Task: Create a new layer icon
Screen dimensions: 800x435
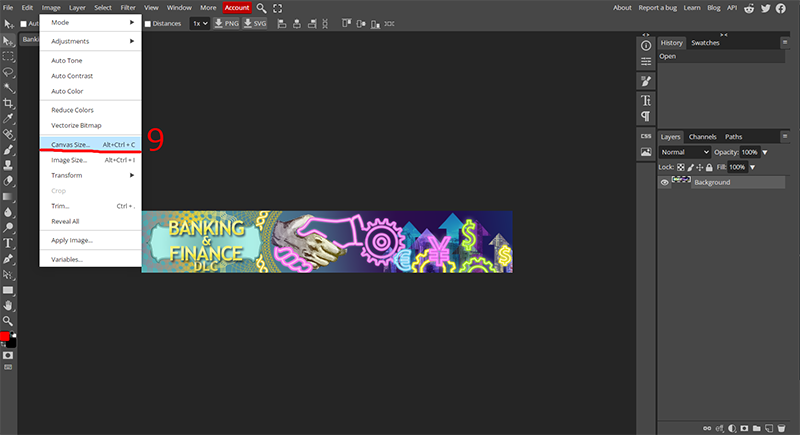Action: [769, 428]
